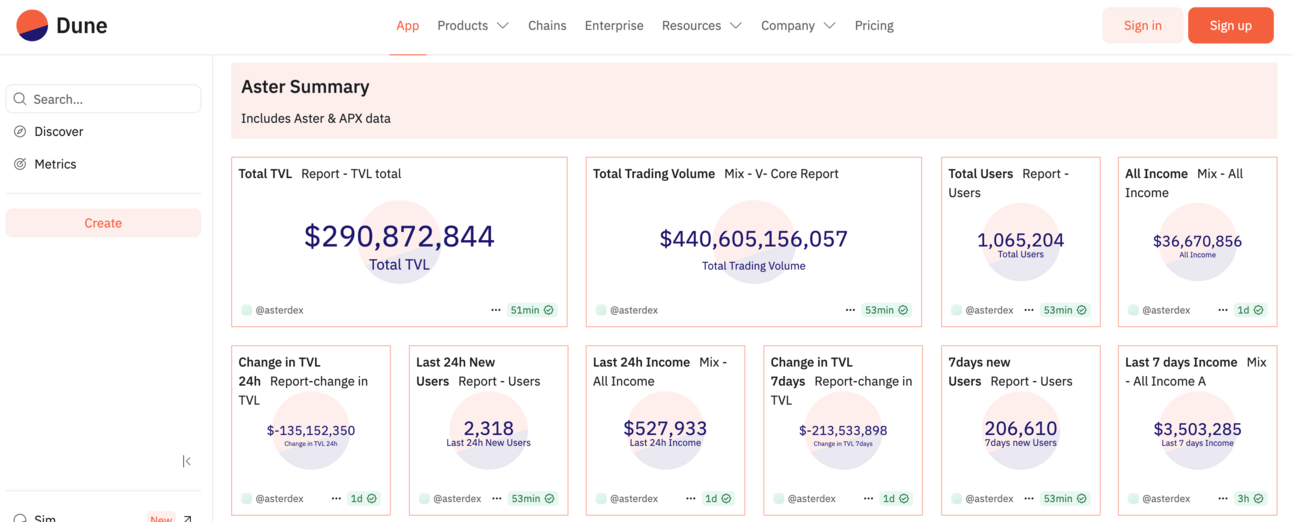Click 1d badge on Last 24h Income card
The image size is (1292, 522).
click(x=719, y=498)
